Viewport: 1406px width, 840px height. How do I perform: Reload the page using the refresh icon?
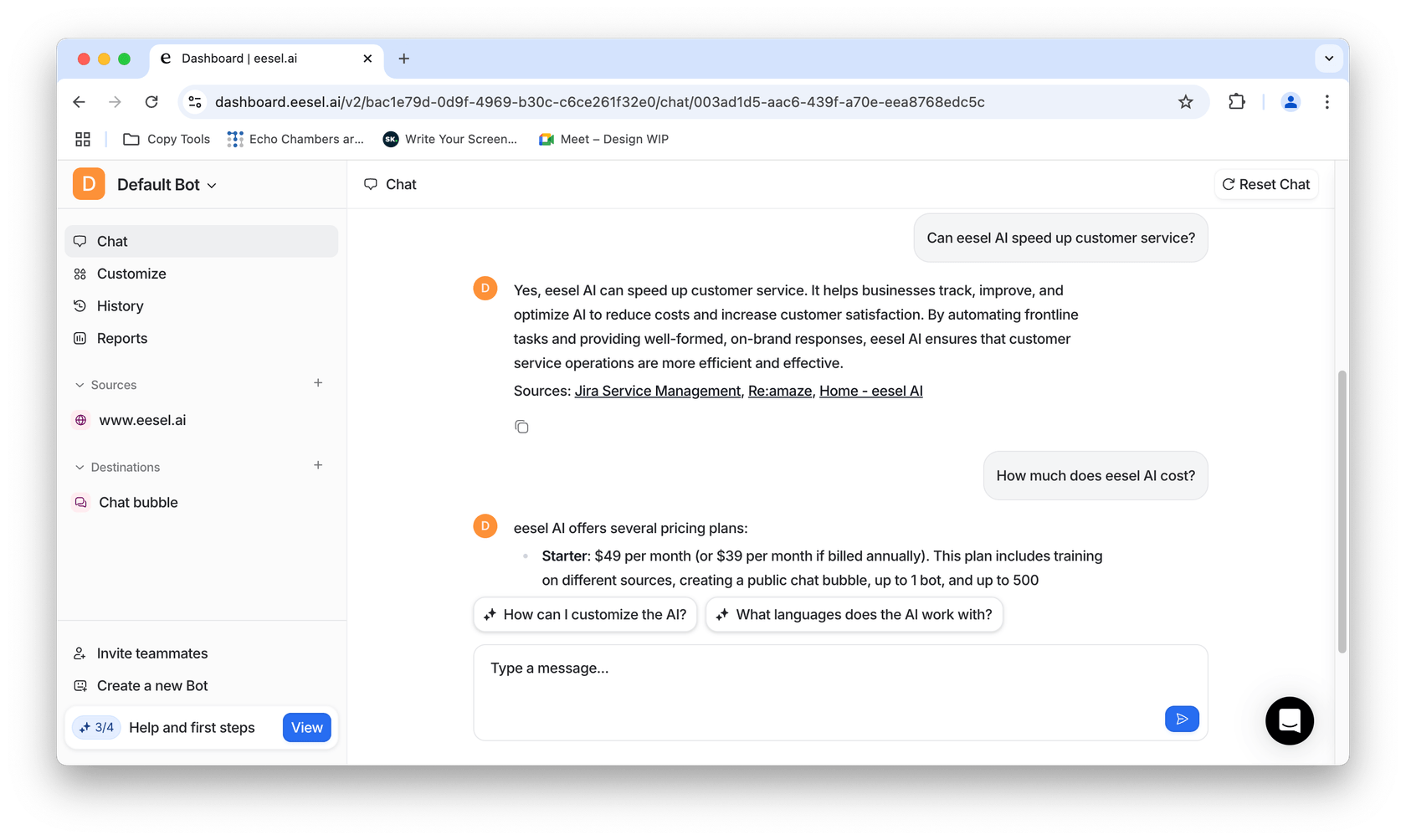[151, 102]
